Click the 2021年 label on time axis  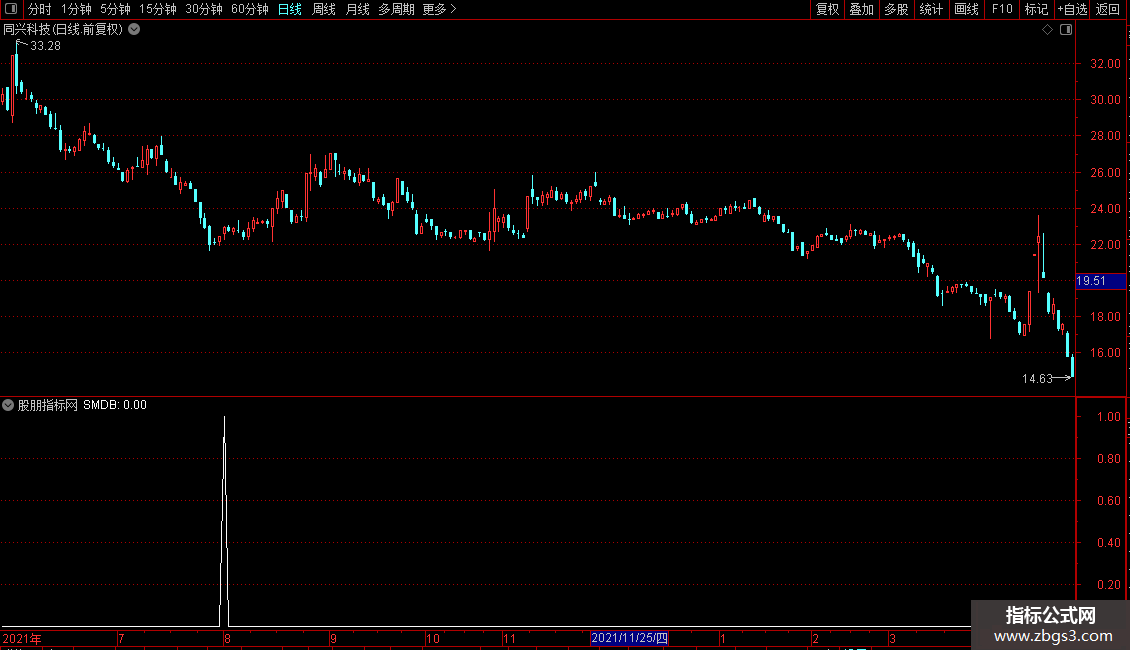click(x=22, y=638)
